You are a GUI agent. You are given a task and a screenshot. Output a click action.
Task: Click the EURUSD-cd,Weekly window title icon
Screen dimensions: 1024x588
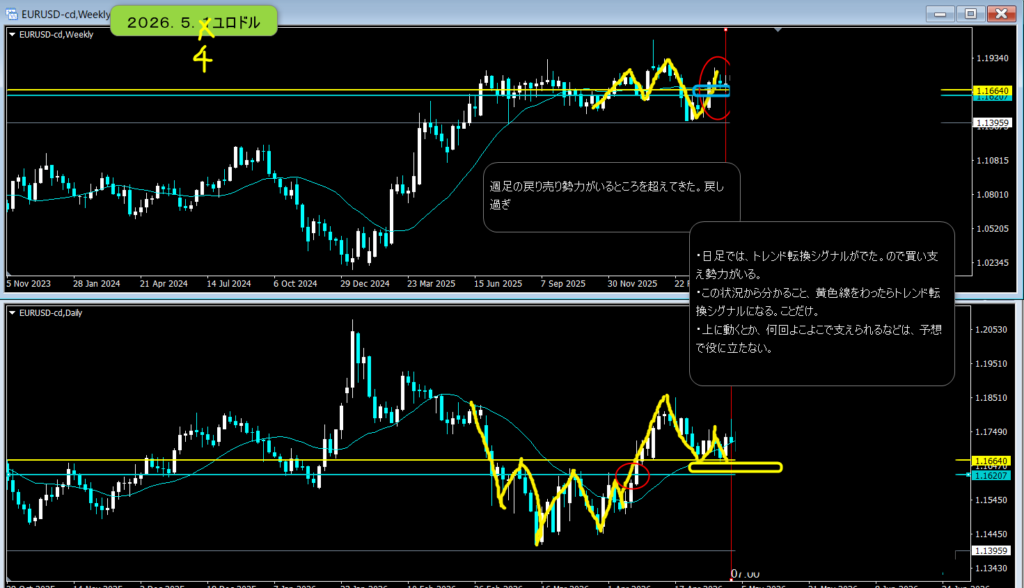(12, 14)
